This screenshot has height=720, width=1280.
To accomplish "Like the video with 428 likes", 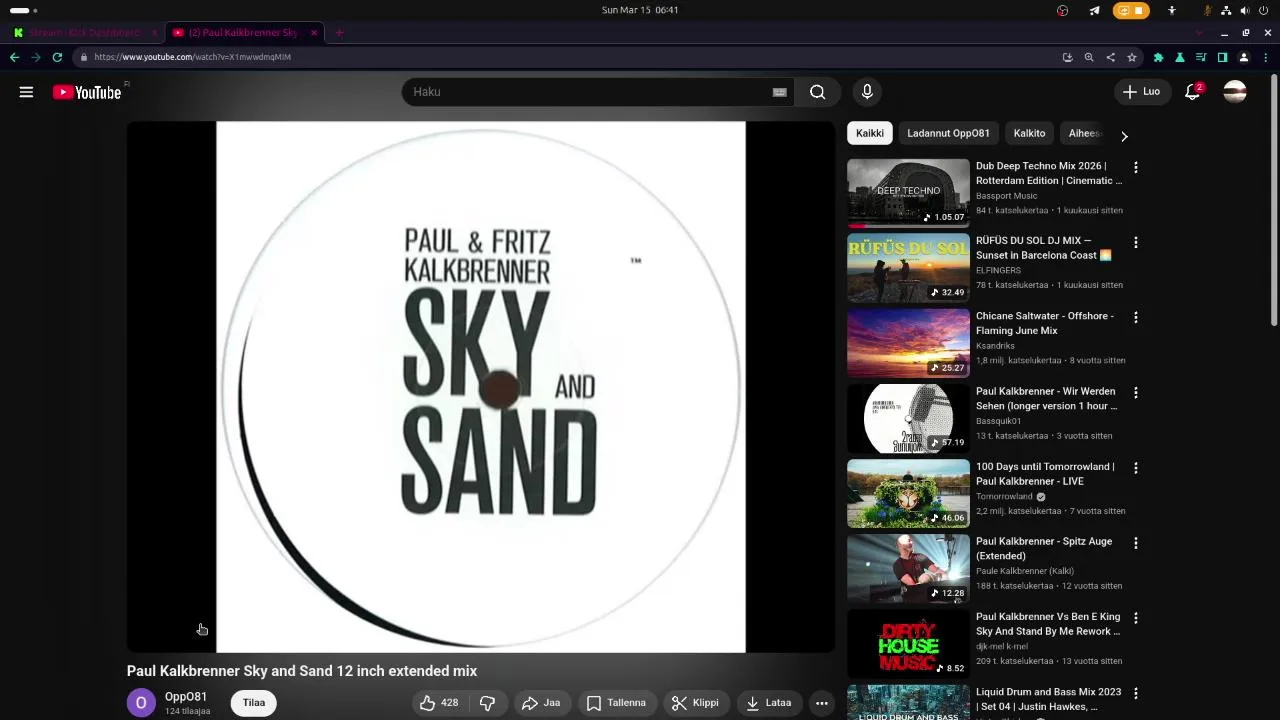I will (x=439, y=703).
